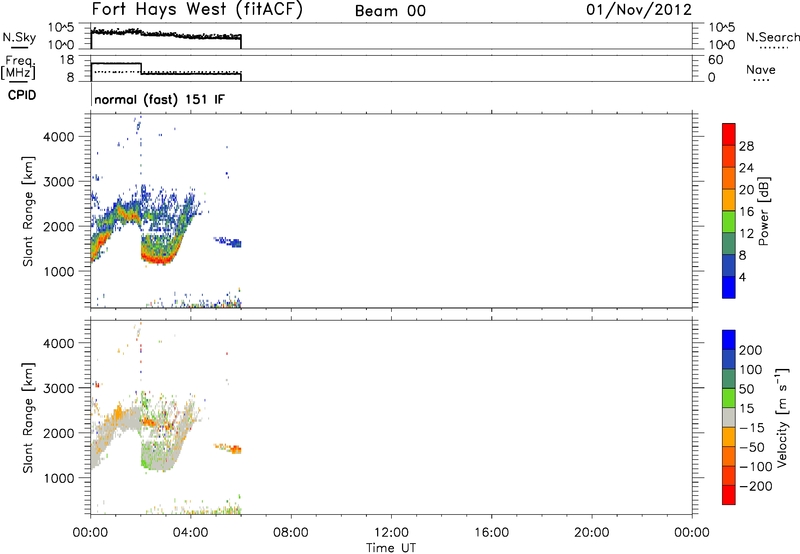The width and height of the screenshot is (800, 554).
Task: Click the "Freq. [MHz]" axis label
Action: coord(18,67)
